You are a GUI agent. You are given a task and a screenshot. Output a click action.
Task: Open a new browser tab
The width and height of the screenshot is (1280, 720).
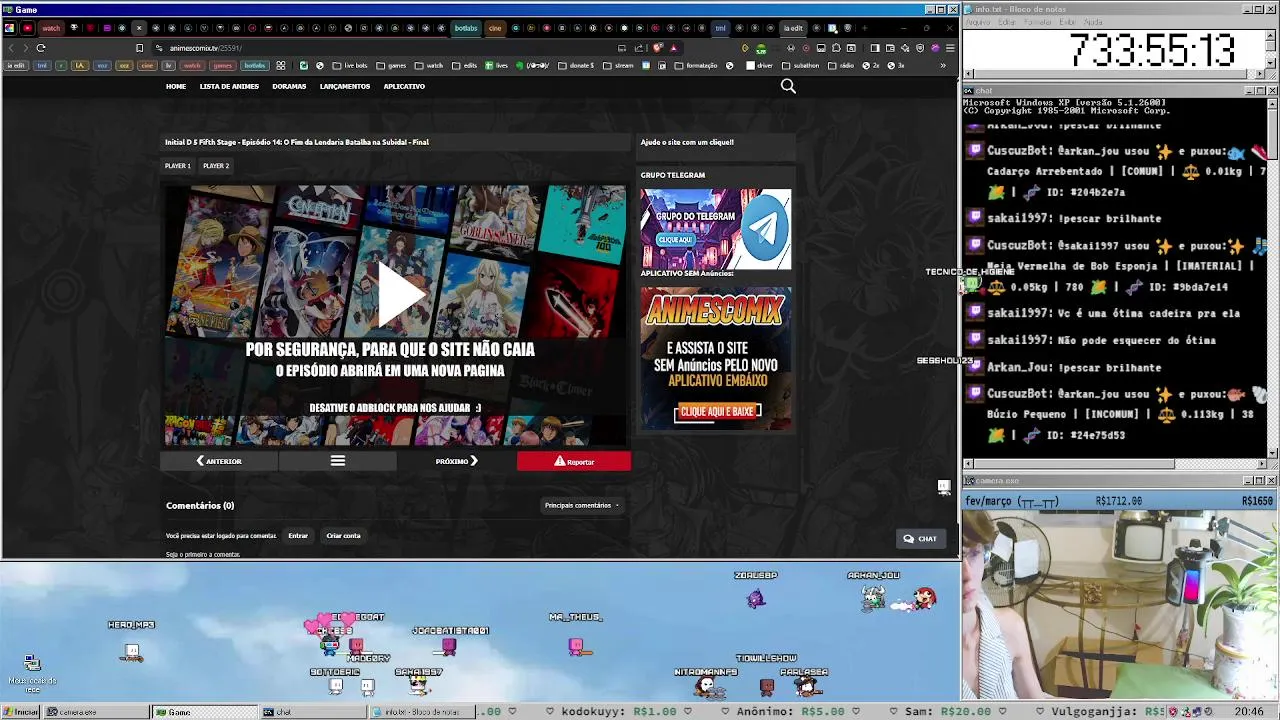(x=864, y=28)
